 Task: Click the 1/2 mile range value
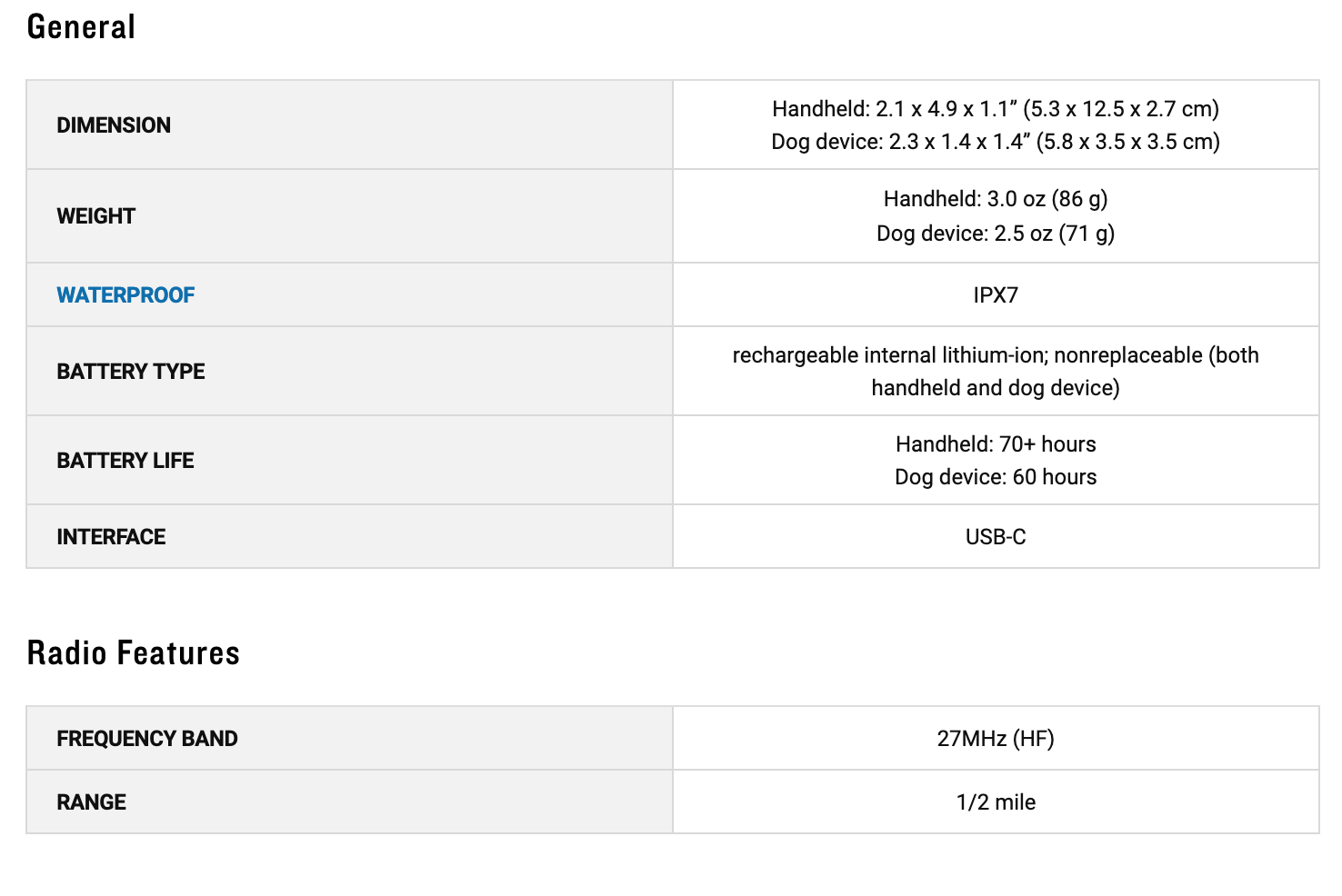tap(995, 802)
